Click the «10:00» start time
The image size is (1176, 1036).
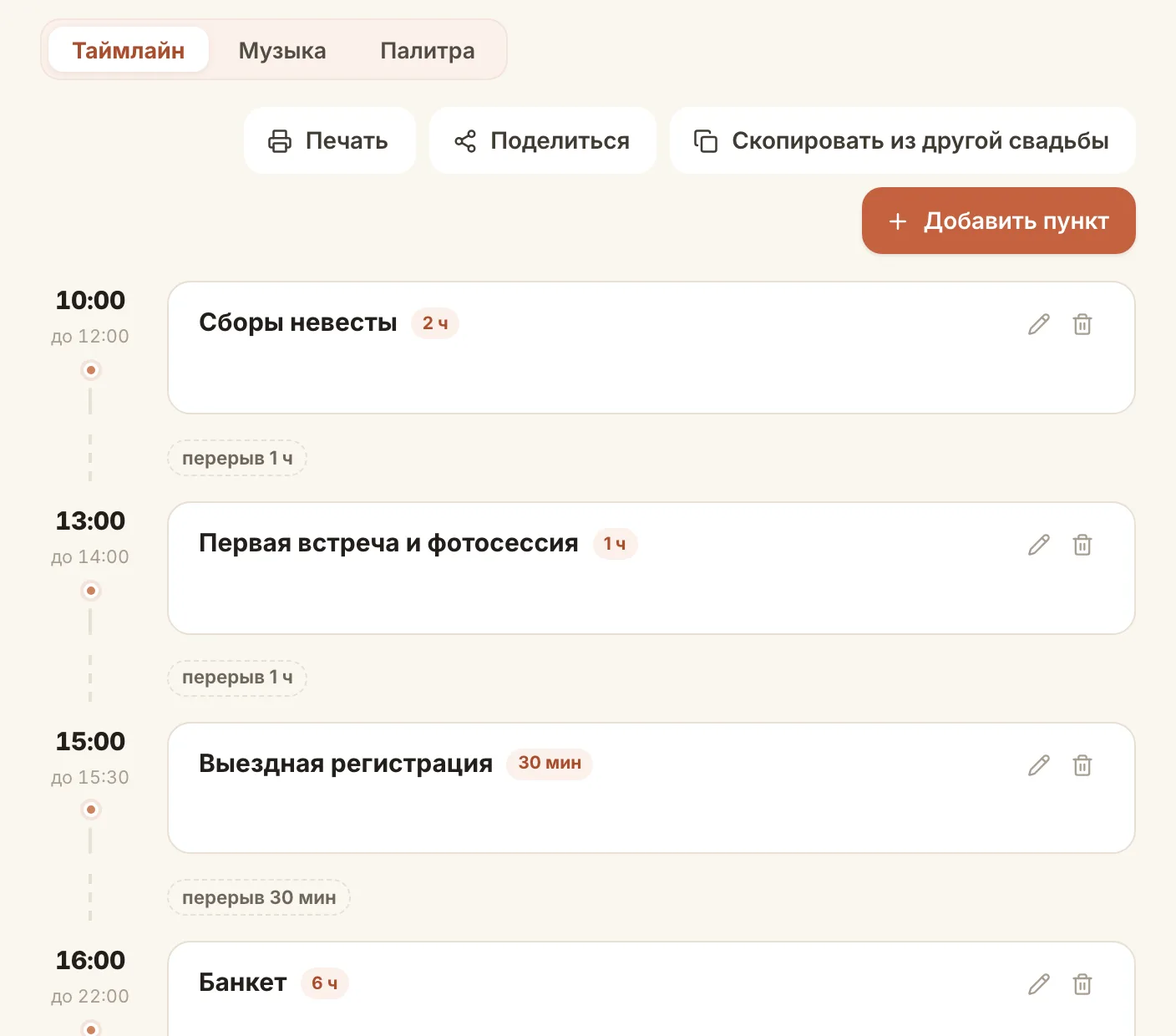(90, 300)
